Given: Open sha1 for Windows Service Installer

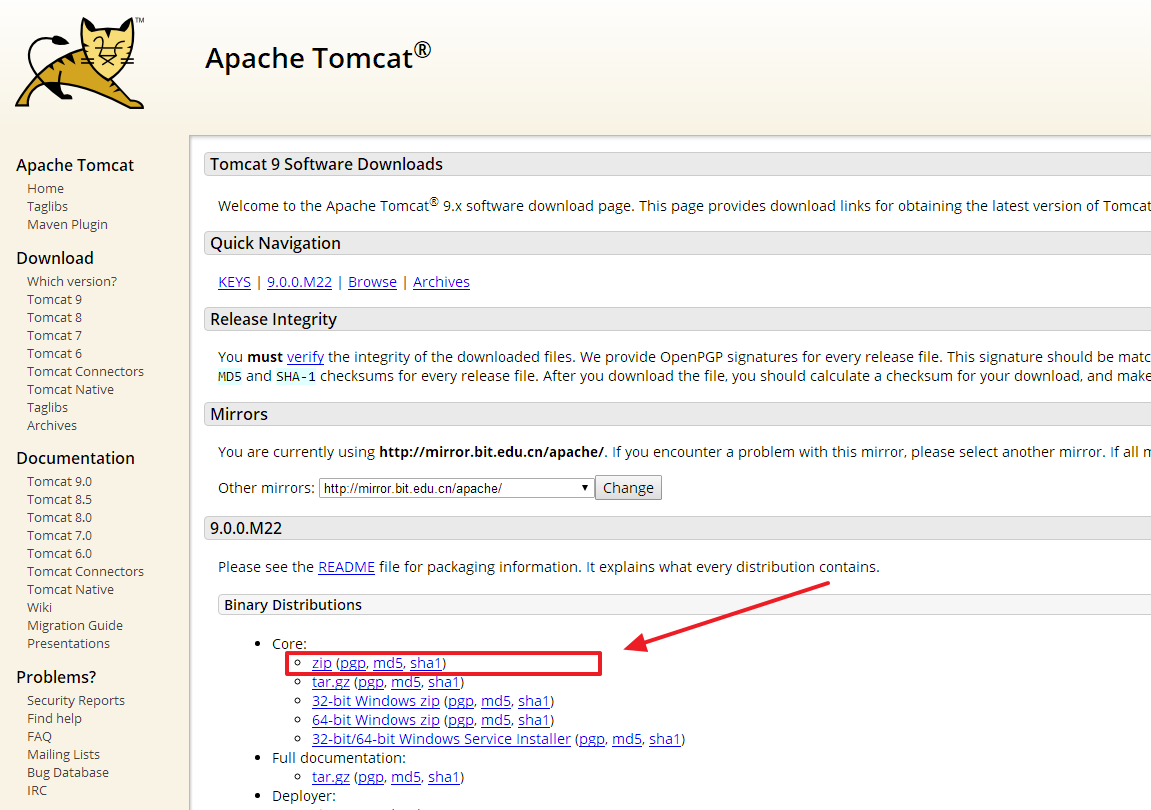Looking at the screenshot, I should coord(665,740).
